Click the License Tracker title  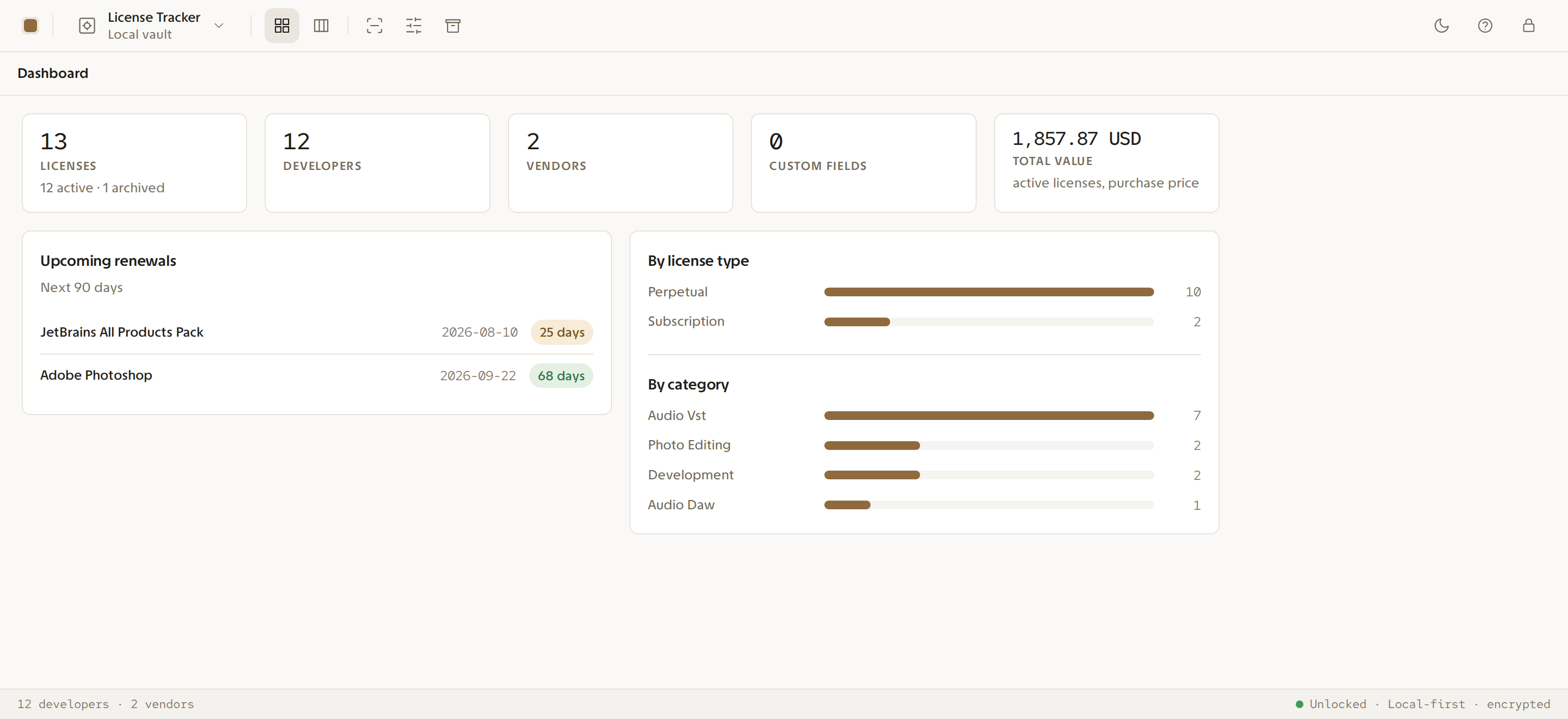coord(154,17)
